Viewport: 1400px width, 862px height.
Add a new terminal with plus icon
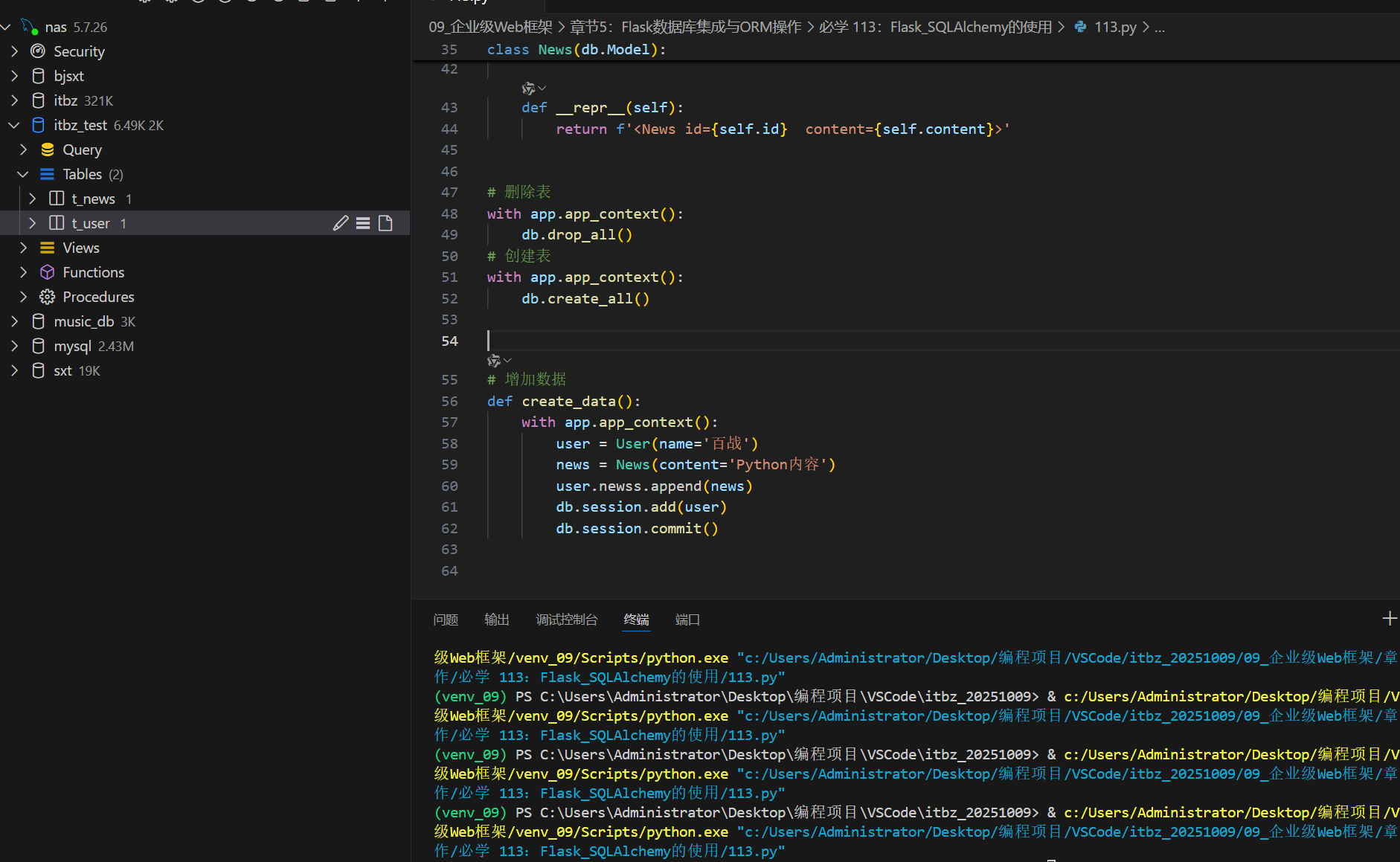[x=1389, y=619]
